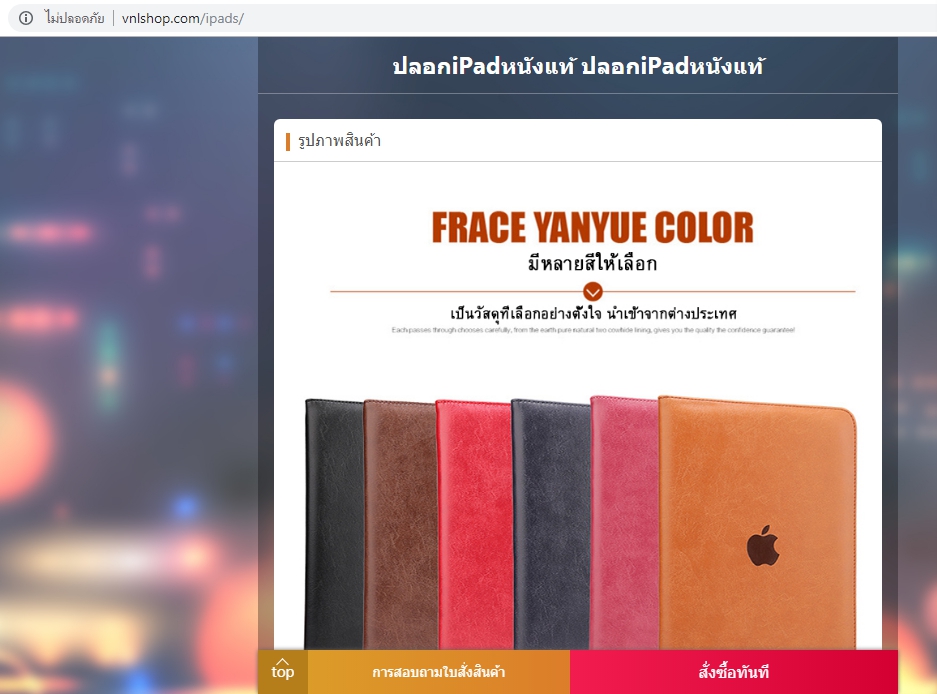Select the black leather iPad case

[335, 524]
